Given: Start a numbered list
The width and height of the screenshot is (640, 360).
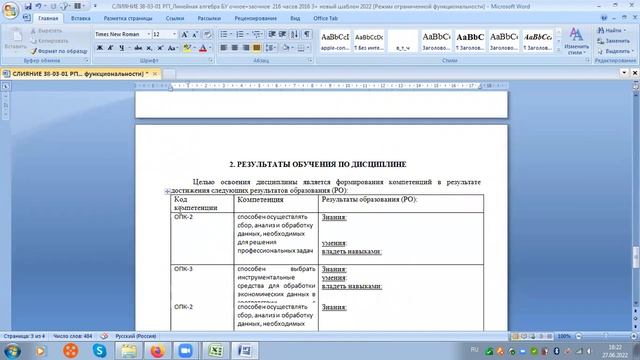Looking at the screenshot, I should pyautogui.click(x=240, y=34).
